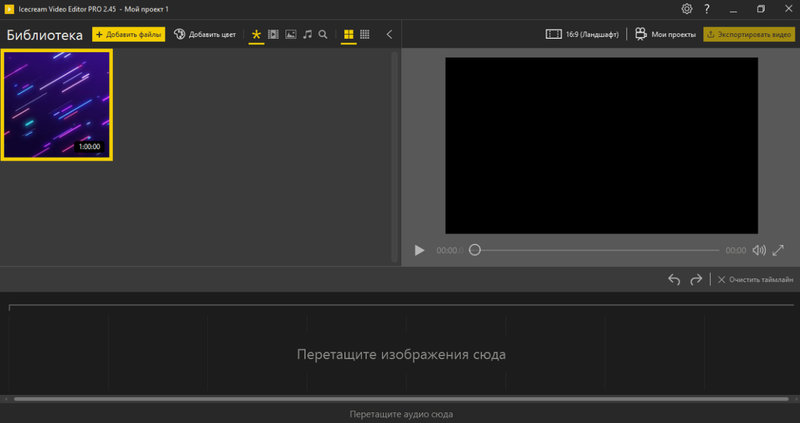Minimize the Icecream Video Editor window
This screenshot has height=423, width=800.
pos(733,9)
